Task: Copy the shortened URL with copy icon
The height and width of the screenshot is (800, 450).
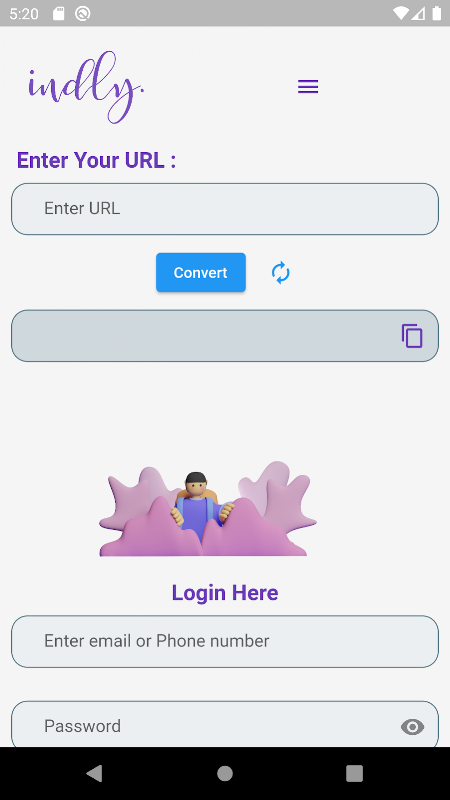Action: pos(412,336)
